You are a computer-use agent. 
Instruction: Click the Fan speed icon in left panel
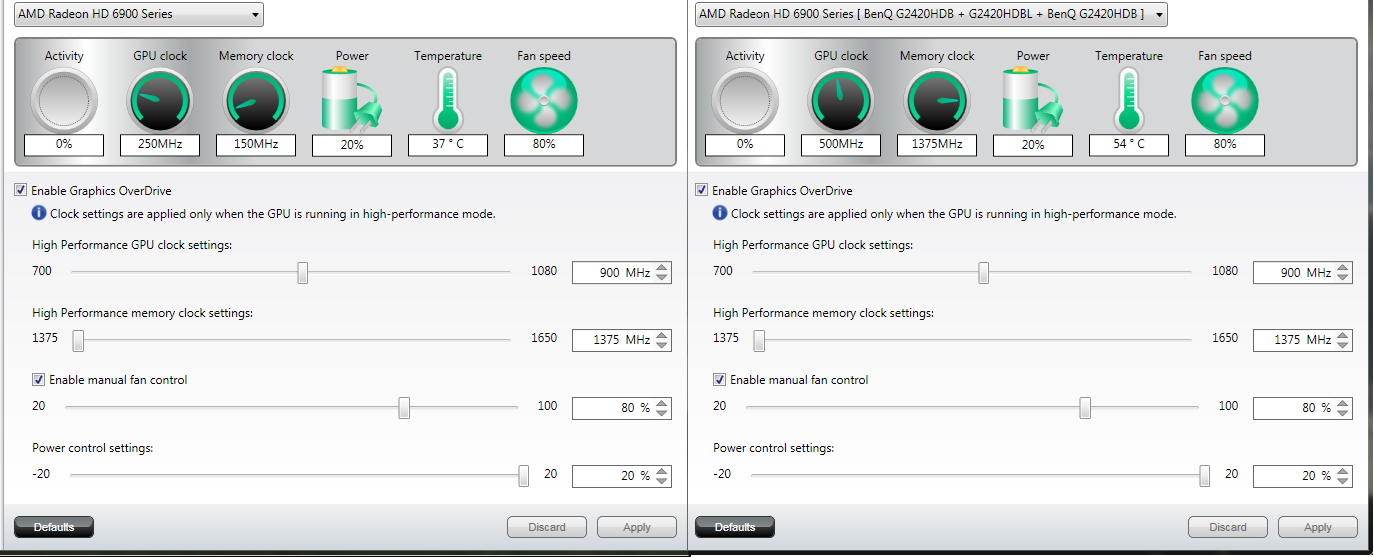[x=544, y=100]
